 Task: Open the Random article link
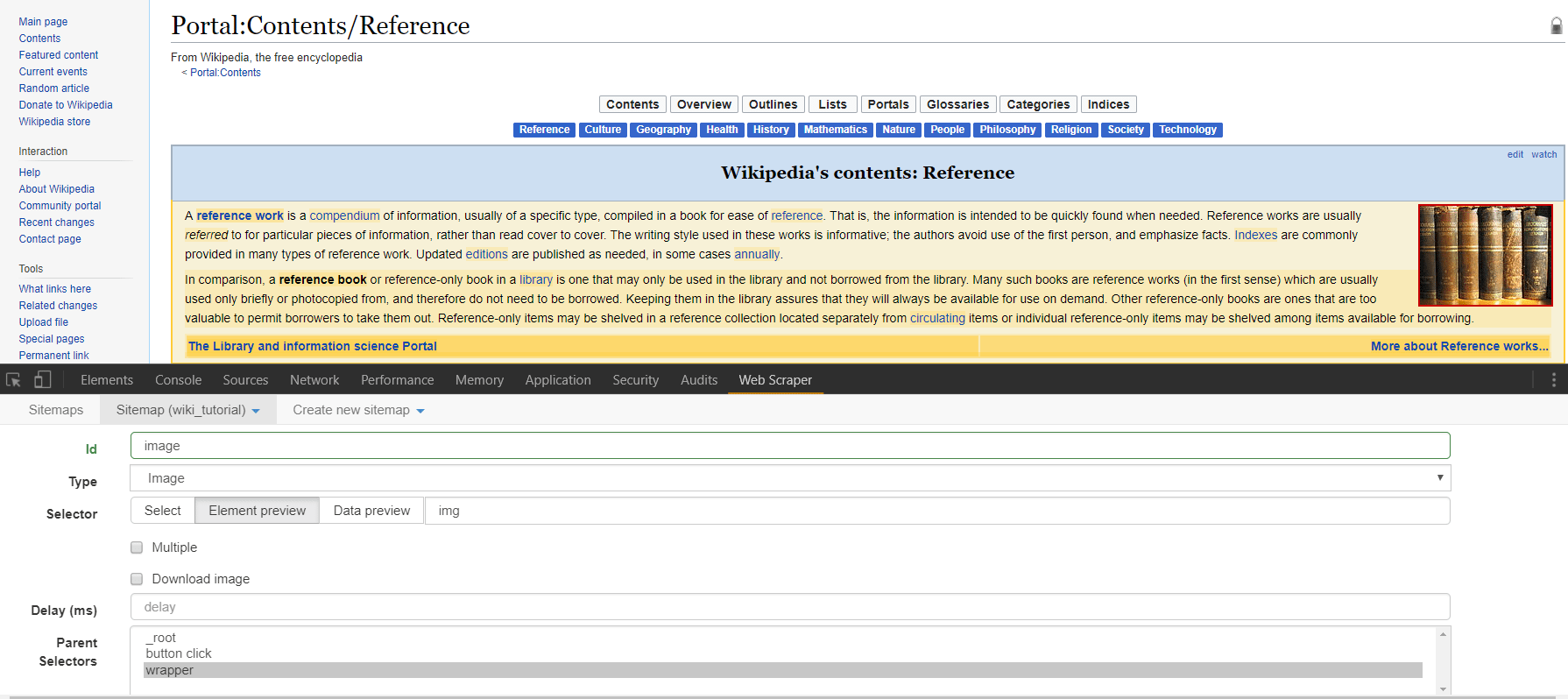(x=54, y=88)
